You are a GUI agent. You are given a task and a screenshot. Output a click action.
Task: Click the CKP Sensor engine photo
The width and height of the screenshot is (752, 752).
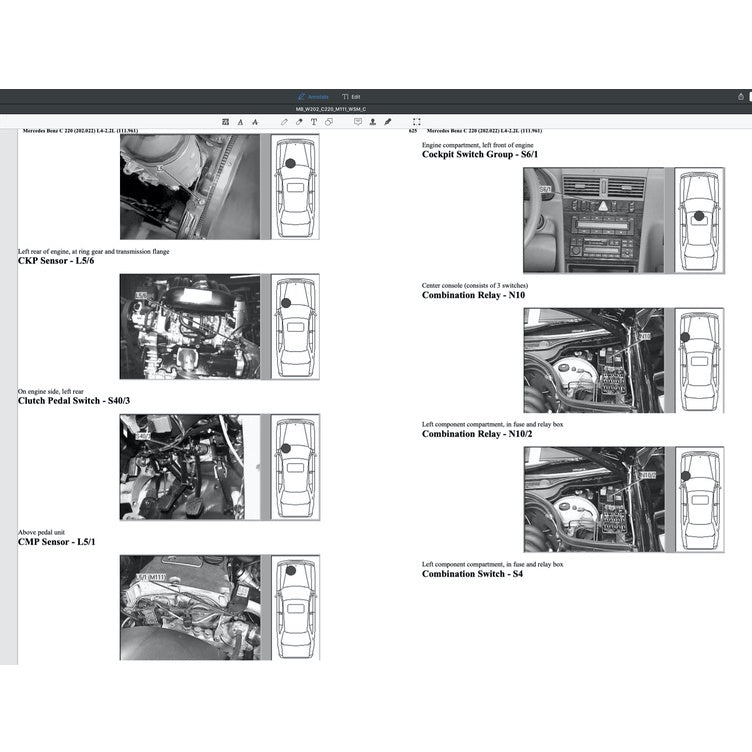click(x=189, y=327)
